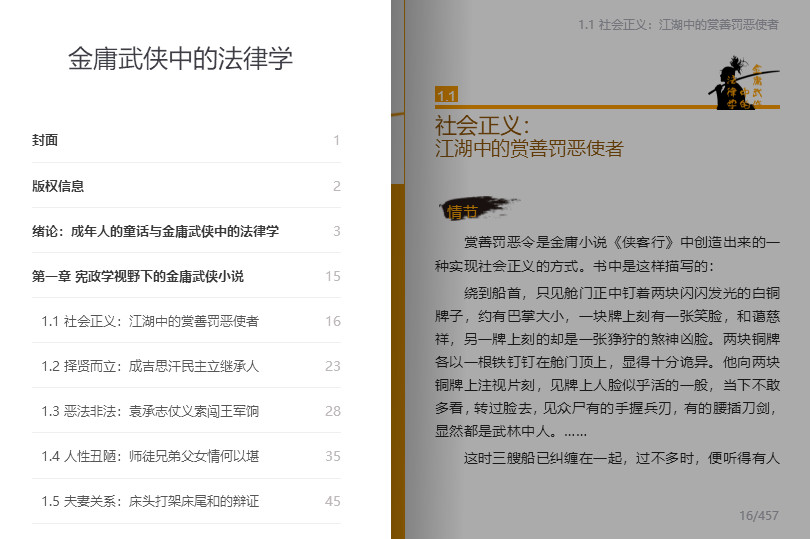Select 1.4 人性丑陋 contents entry
Image resolution: width=810 pixels, height=539 pixels.
150,456
